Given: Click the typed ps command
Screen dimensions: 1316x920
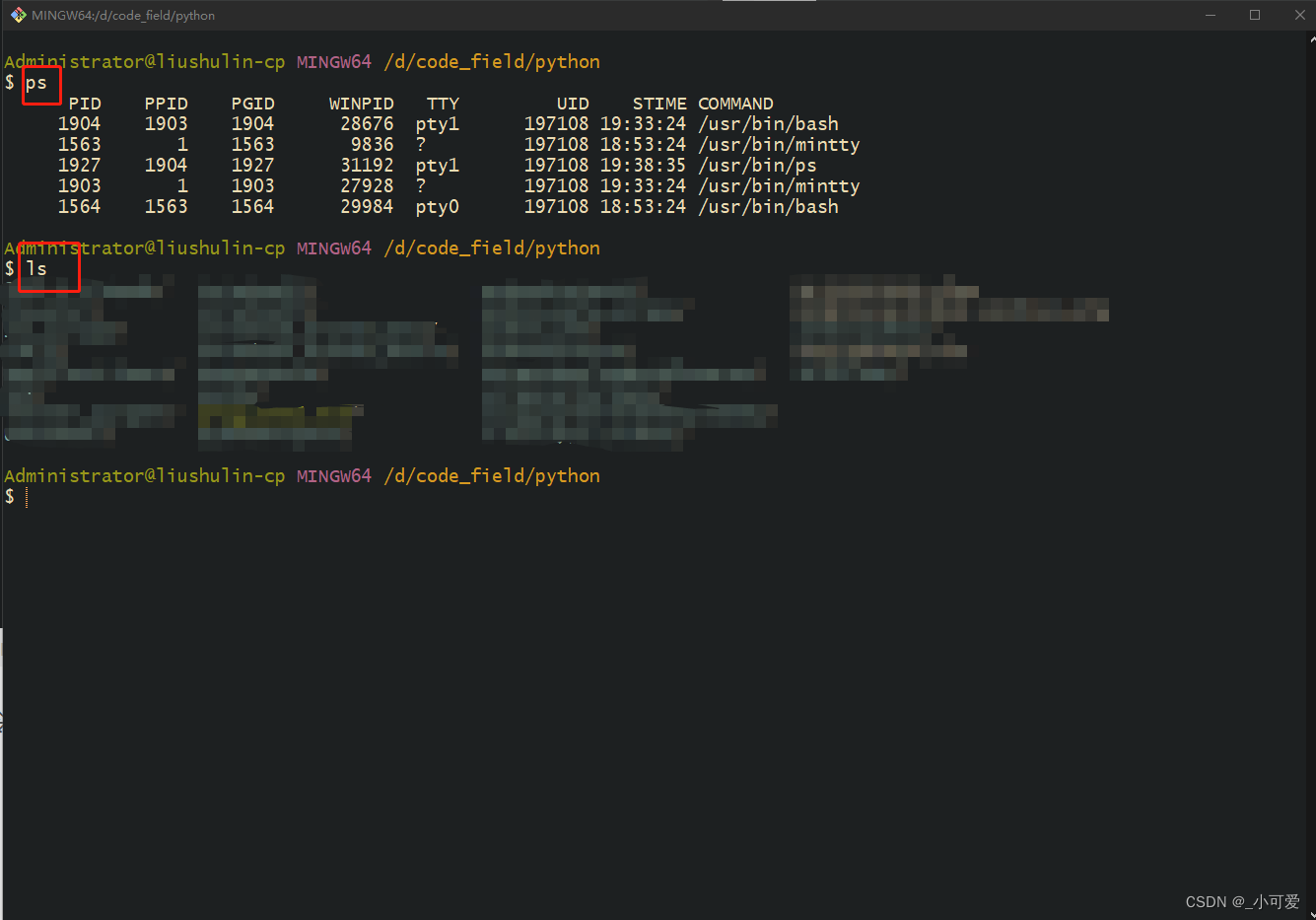Looking at the screenshot, I should (36, 83).
